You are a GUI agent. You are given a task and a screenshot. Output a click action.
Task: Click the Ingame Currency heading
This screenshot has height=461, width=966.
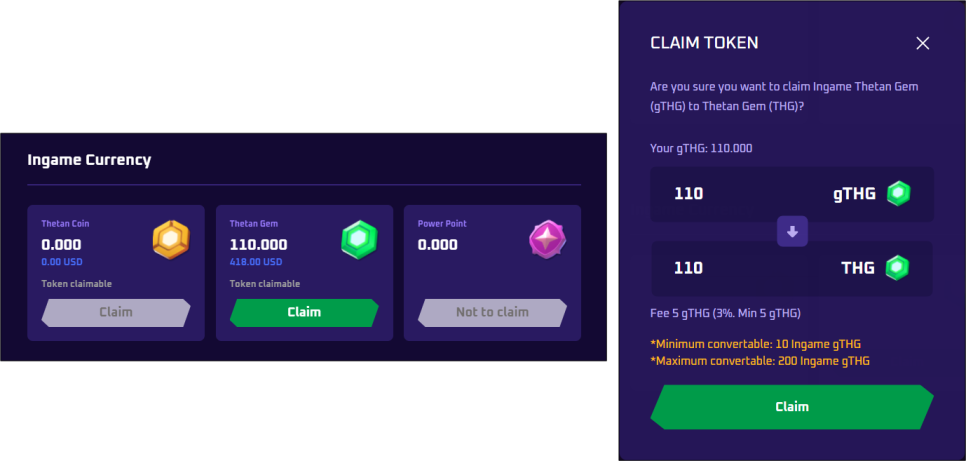coord(89,160)
